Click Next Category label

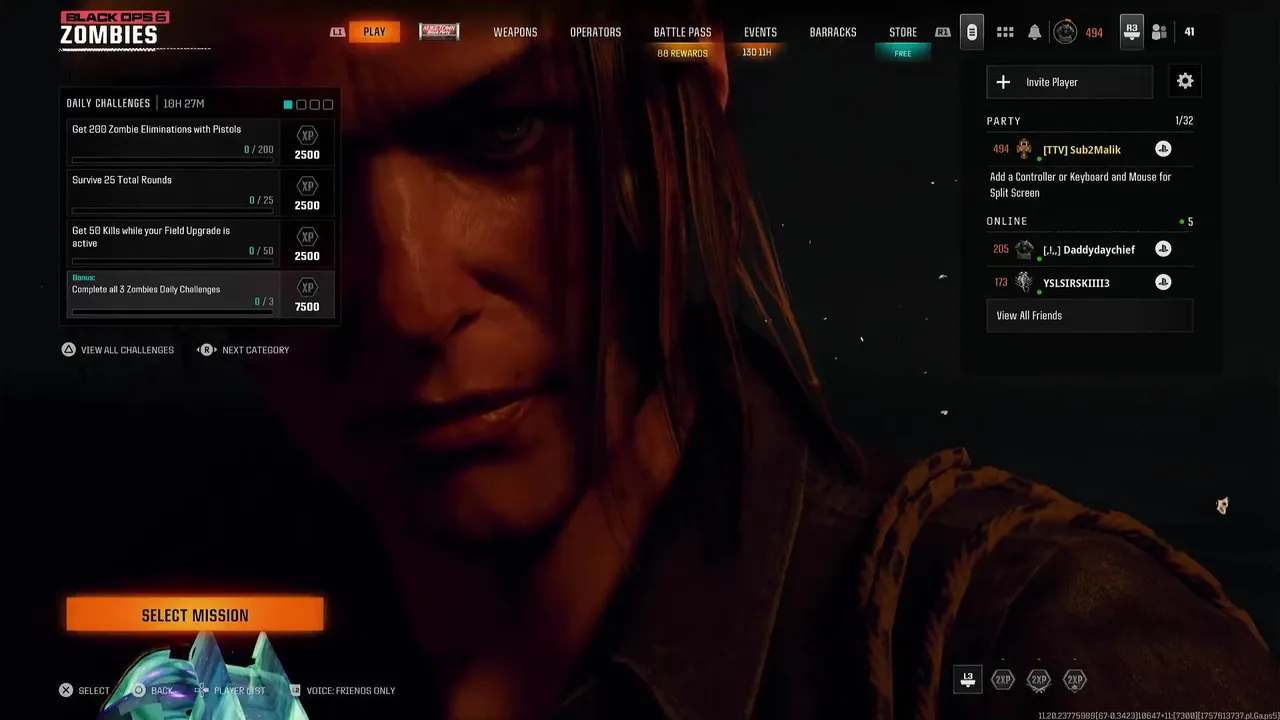click(256, 350)
